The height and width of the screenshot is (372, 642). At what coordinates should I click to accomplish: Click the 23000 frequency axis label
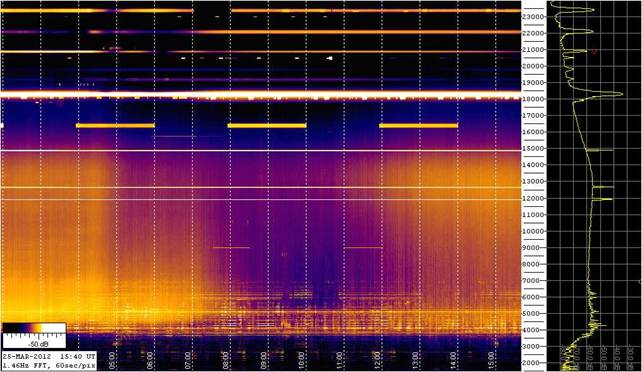pos(533,16)
